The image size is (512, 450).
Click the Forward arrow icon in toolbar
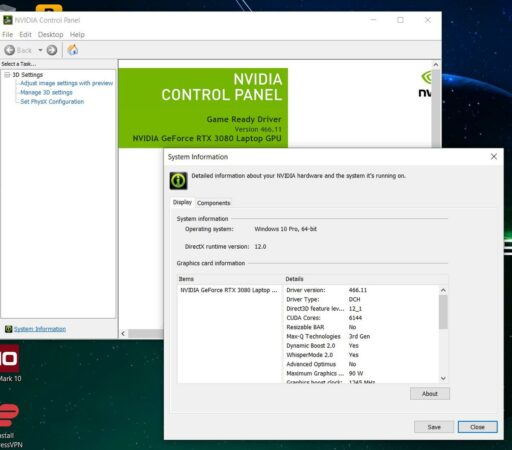pyautogui.click(x=52, y=50)
